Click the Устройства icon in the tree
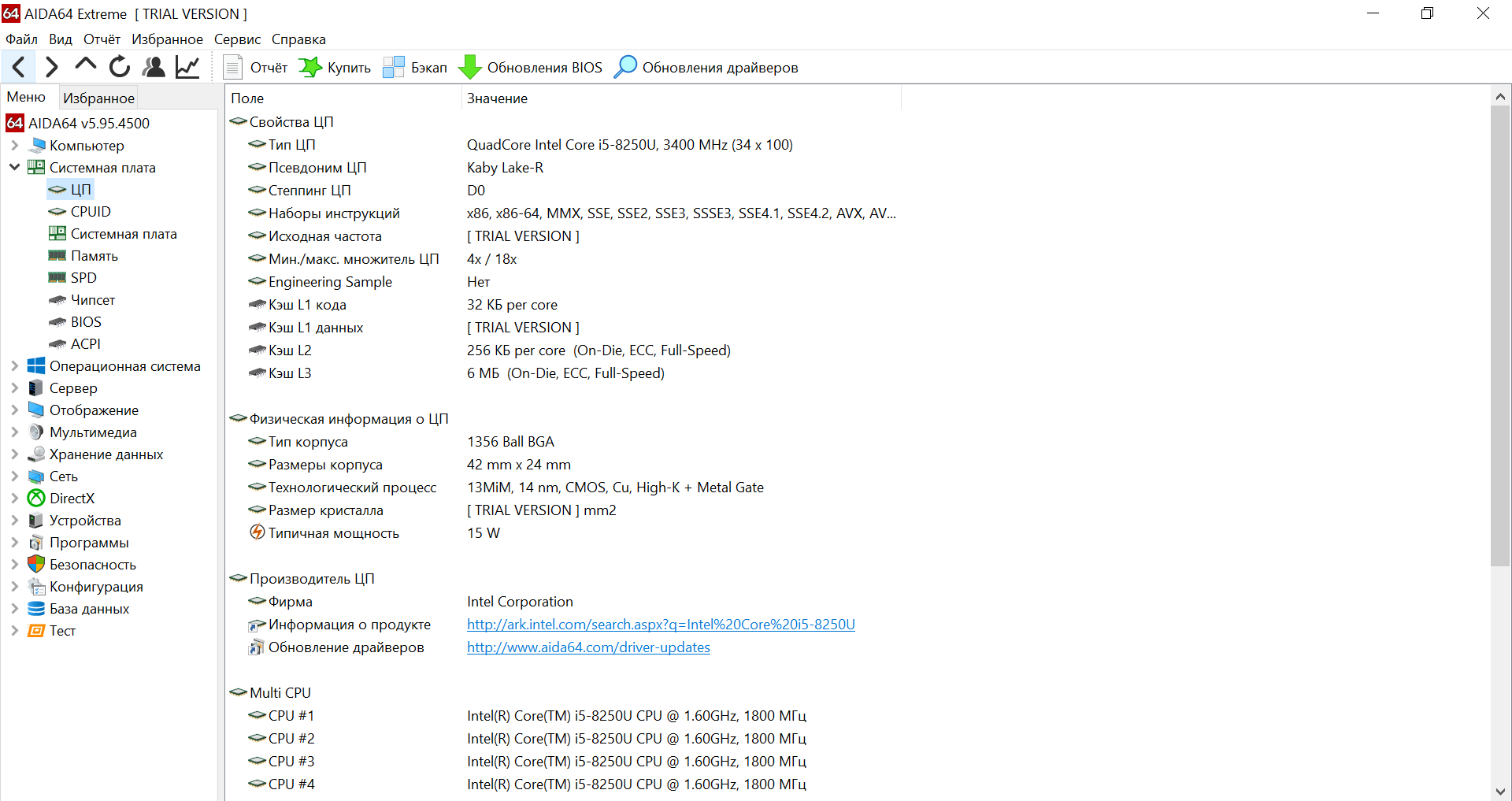This screenshot has height=801, width=1512. click(x=36, y=521)
